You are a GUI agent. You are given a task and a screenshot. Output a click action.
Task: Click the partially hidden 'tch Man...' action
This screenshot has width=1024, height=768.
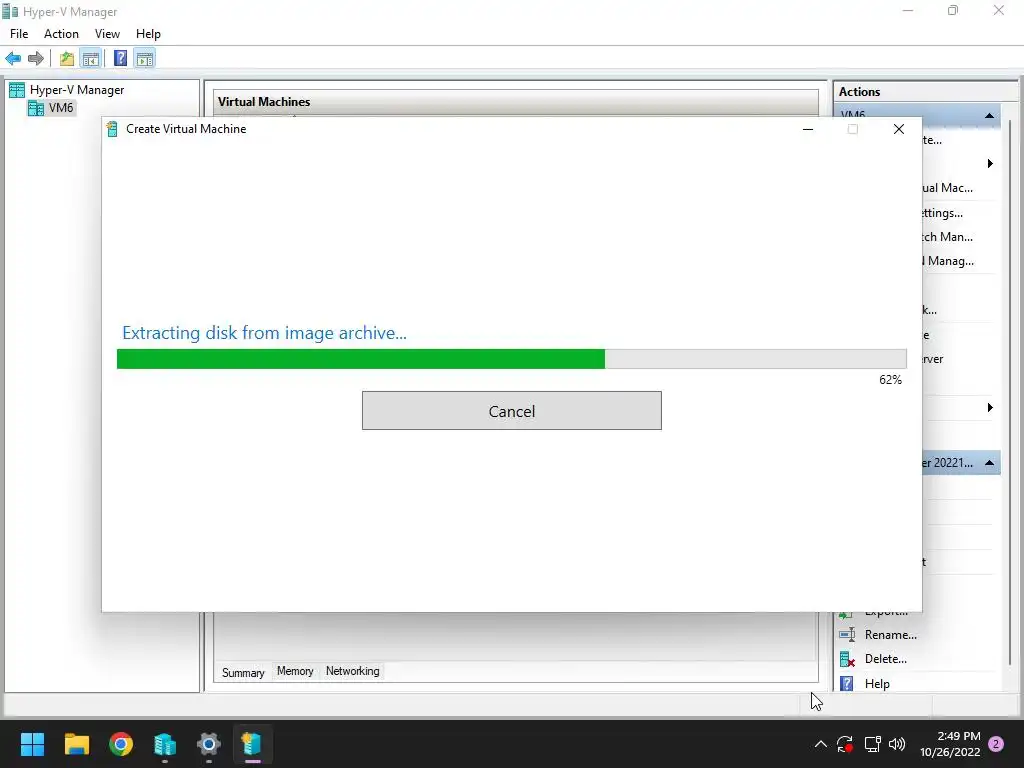(948, 237)
